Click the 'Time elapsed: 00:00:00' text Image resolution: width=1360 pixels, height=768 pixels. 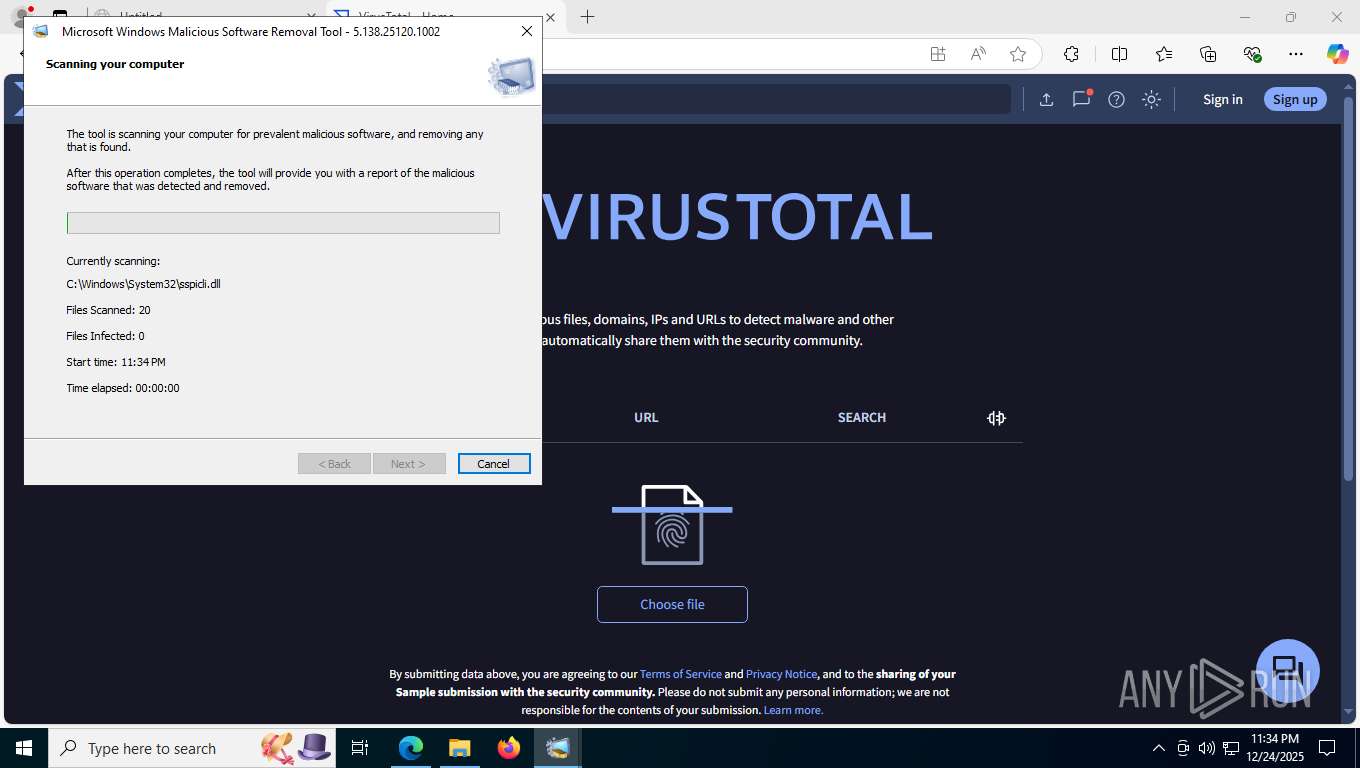coord(123,388)
